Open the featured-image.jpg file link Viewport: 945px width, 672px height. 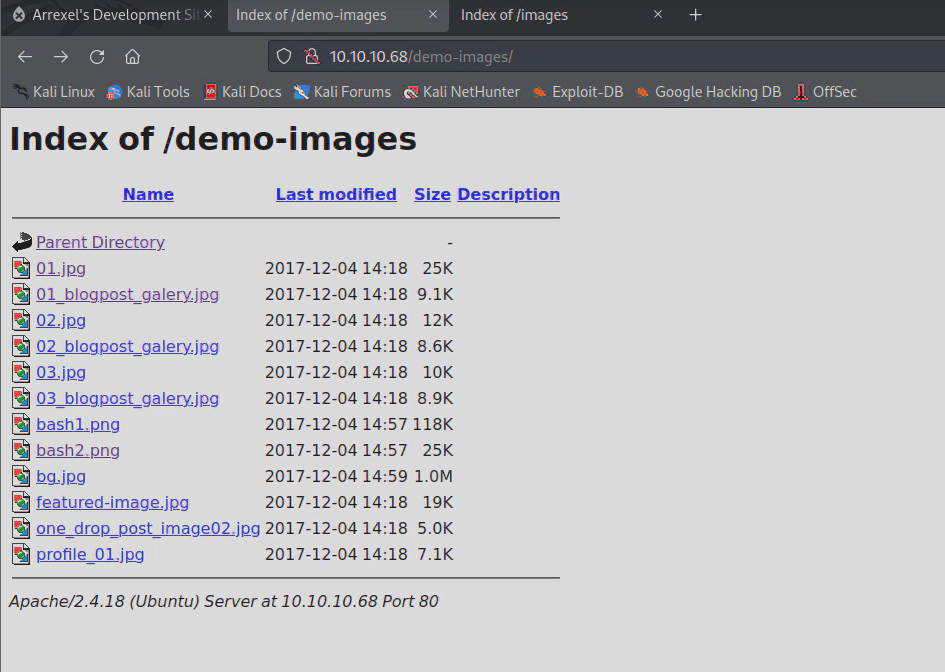(x=112, y=502)
